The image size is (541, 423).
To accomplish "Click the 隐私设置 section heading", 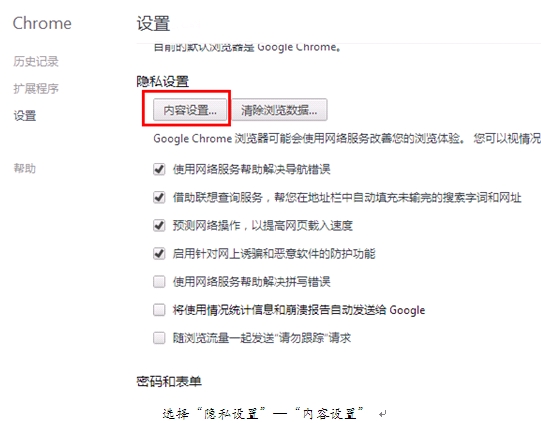I will click(x=163, y=81).
